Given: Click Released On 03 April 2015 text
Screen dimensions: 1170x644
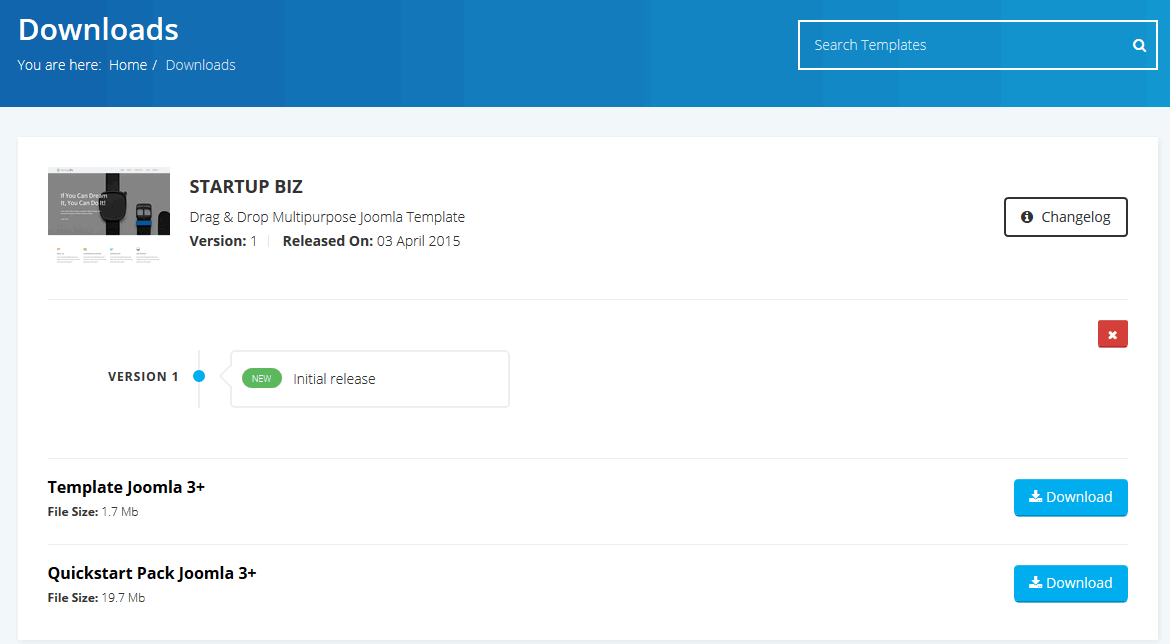Looking at the screenshot, I should point(372,241).
